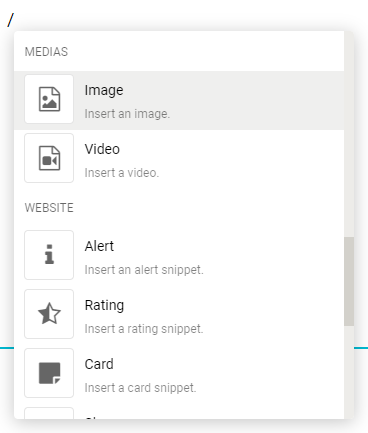Screen dimensions: 368x433
Task: Pick the Card menu entry
Action: click(179, 373)
